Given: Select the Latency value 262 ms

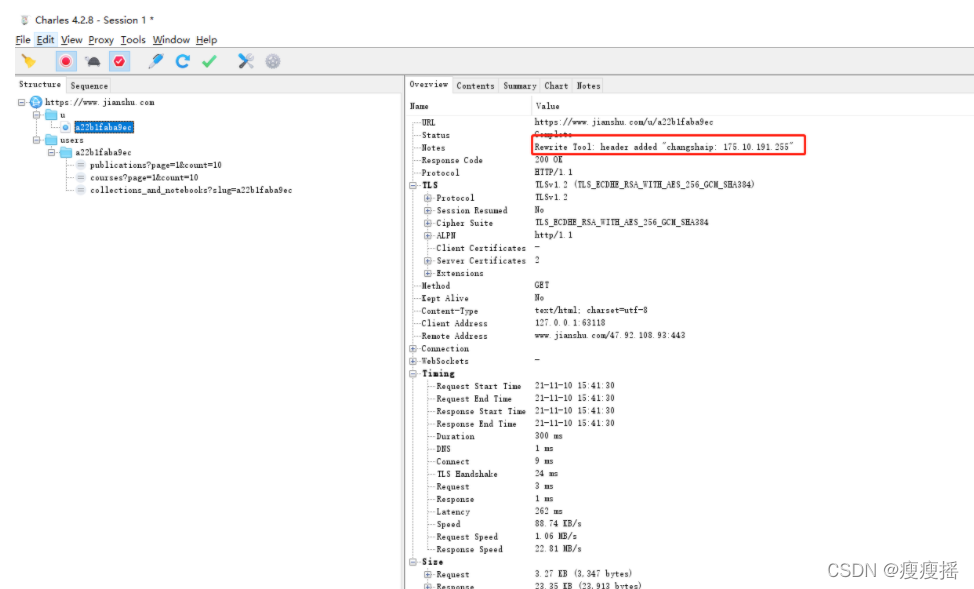Looking at the screenshot, I should [x=548, y=511].
